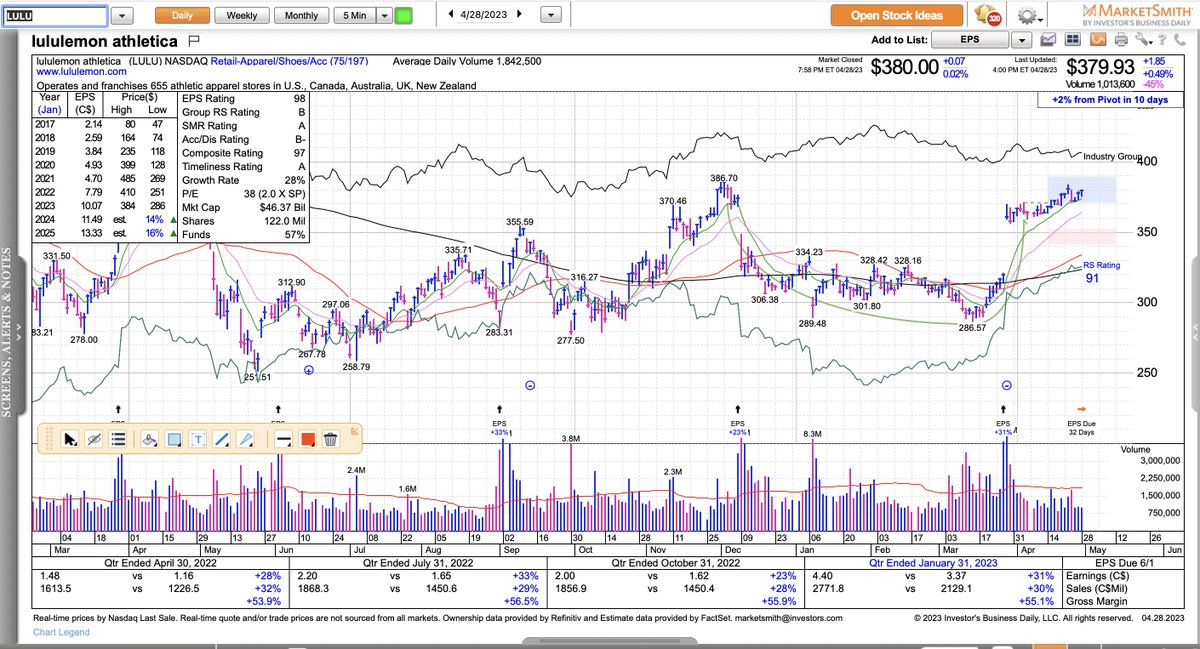Click the Open Stock Ideas button
This screenshot has height=649, width=1200.
(897, 16)
